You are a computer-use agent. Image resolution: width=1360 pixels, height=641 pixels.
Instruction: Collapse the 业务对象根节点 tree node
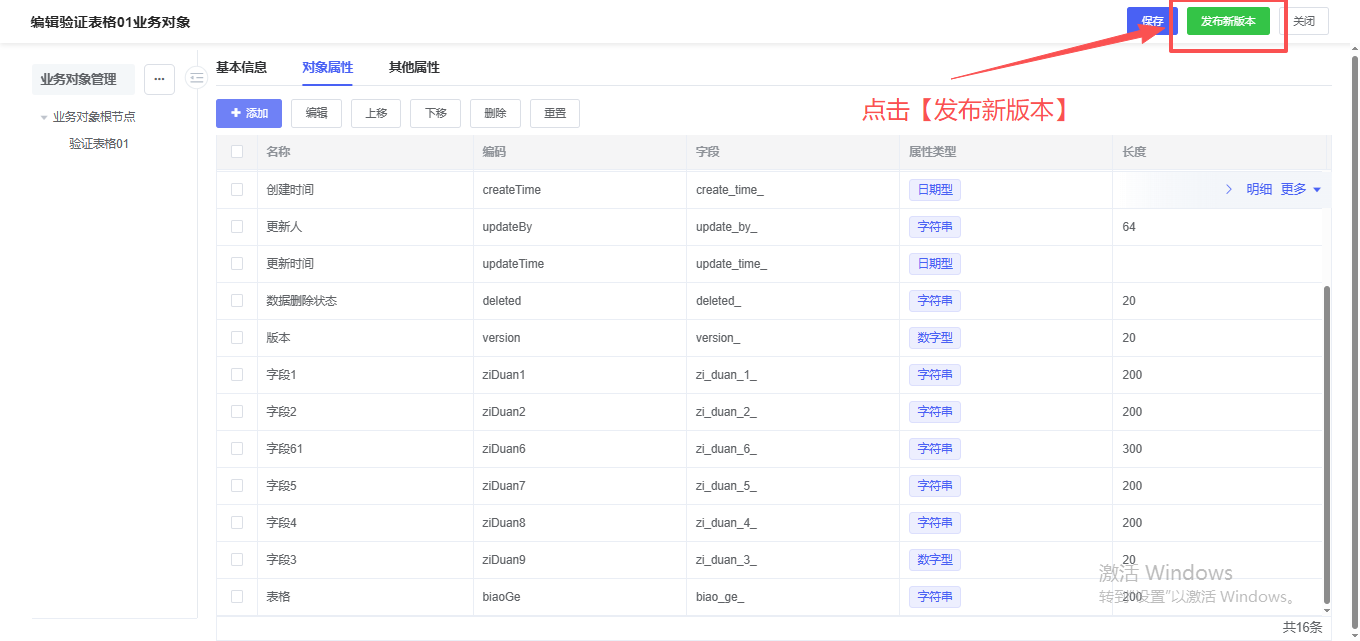[44, 117]
